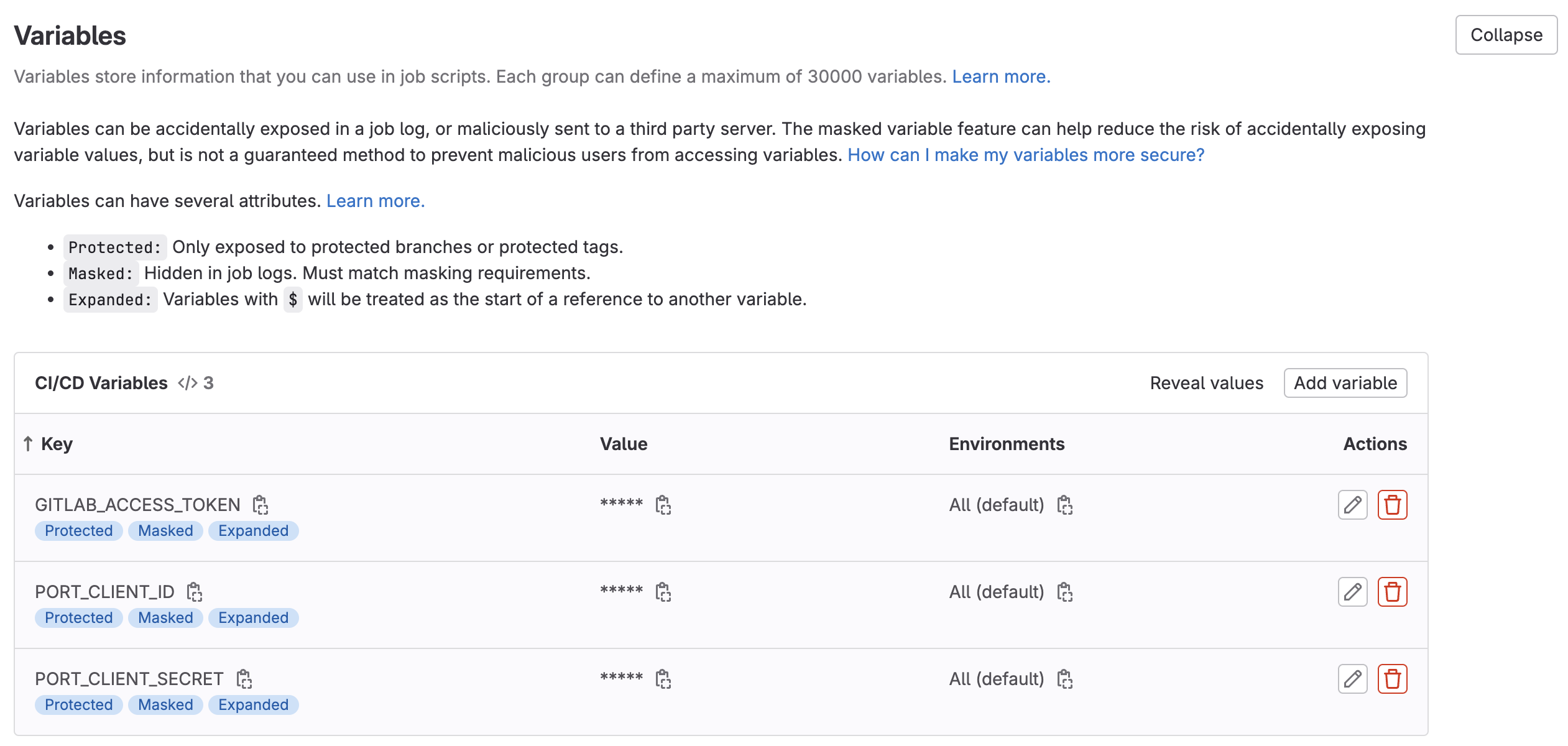Click the Masked badge under PORT_CLIENT_ID
Image resolution: width=1568 pixels, height=746 pixels.
click(x=165, y=618)
